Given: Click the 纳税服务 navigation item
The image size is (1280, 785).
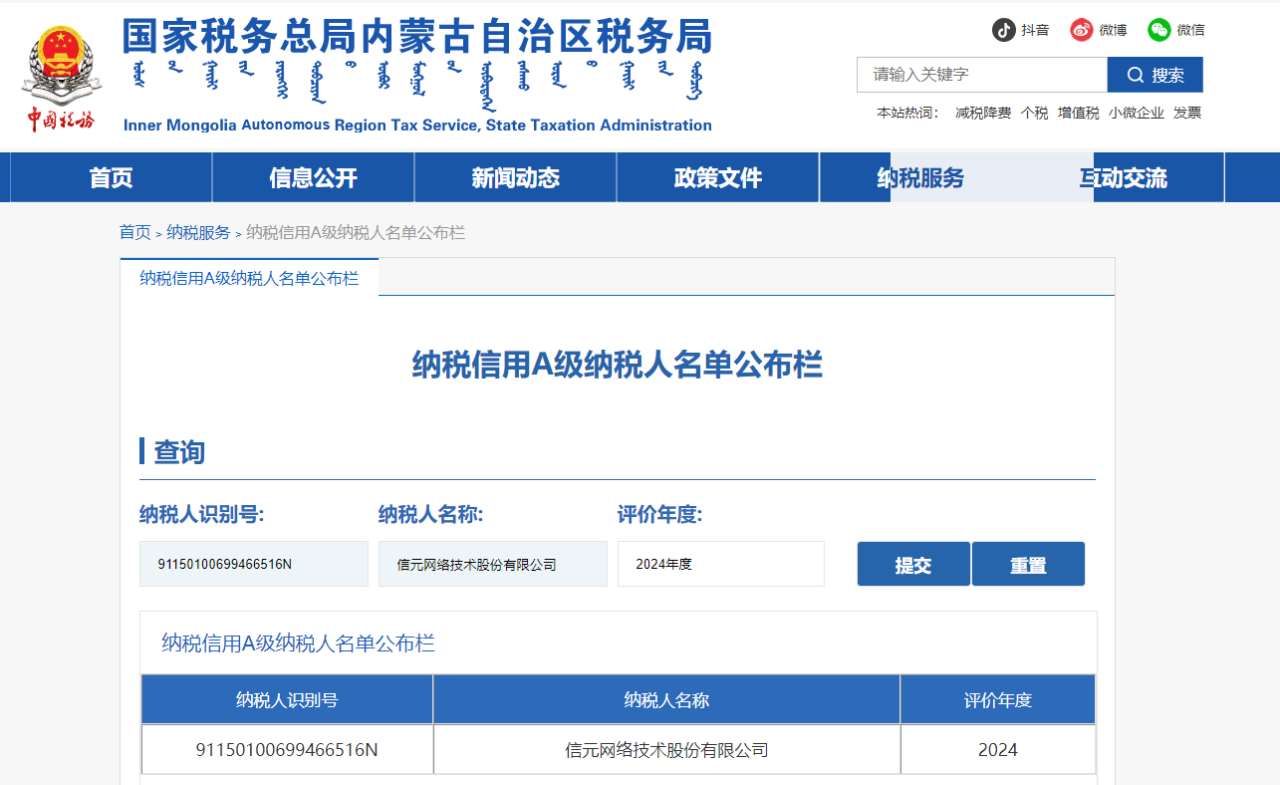Looking at the screenshot, I should pyautogui.click(x=918, y=177).
